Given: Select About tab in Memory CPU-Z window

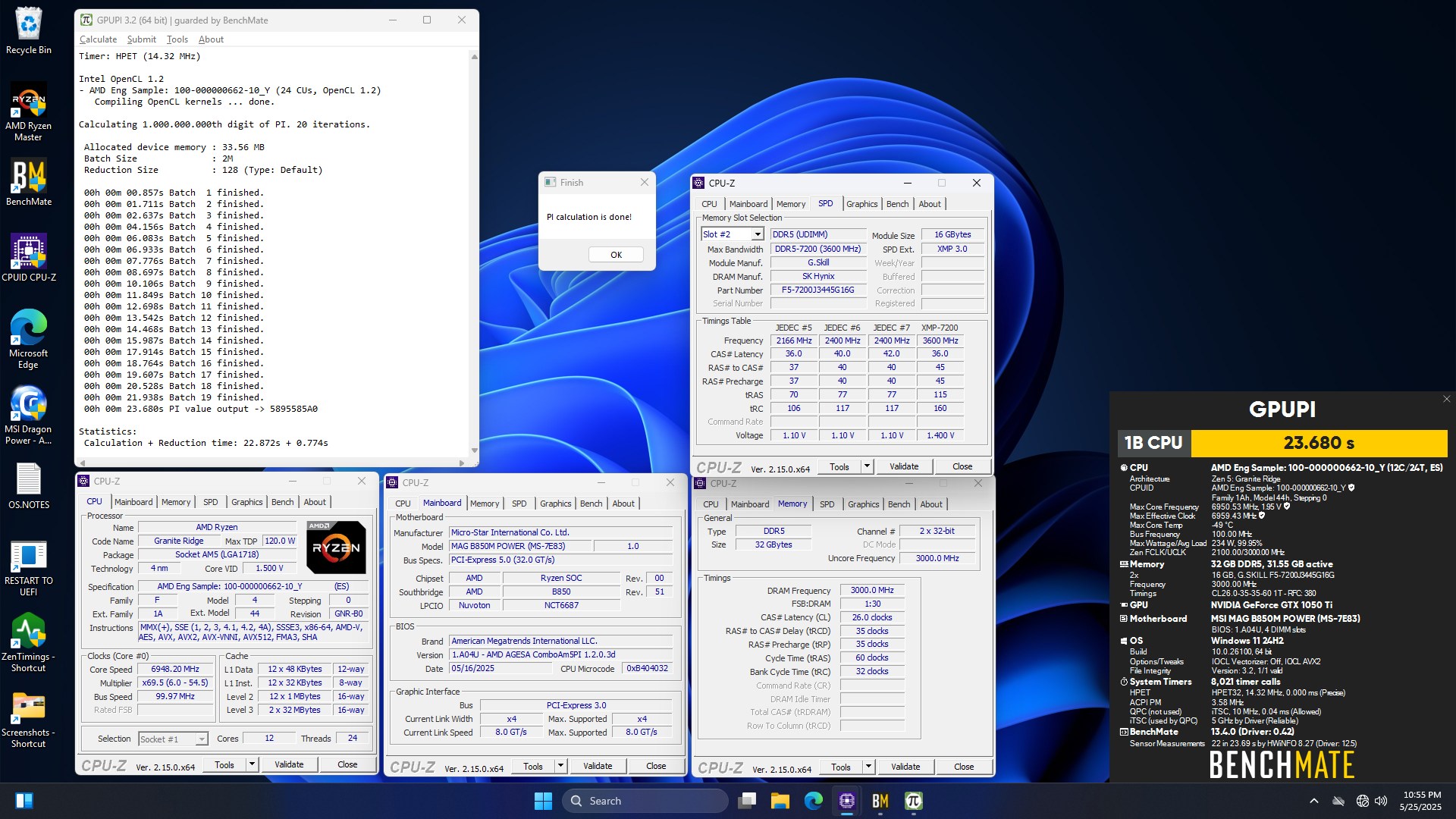Looking at the screenshot, I should (931, 504).
